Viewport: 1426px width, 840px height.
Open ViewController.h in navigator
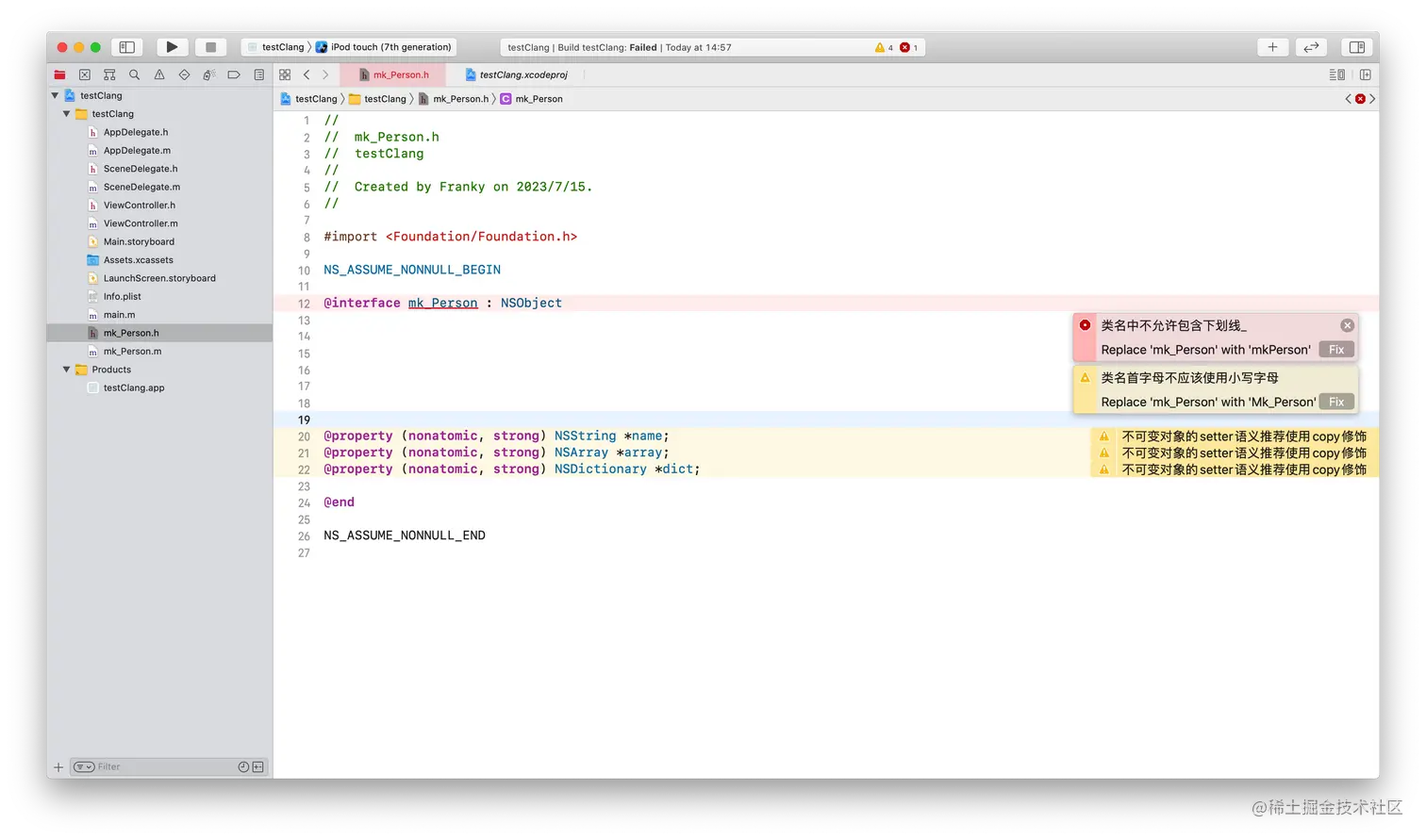click(140, 206)
